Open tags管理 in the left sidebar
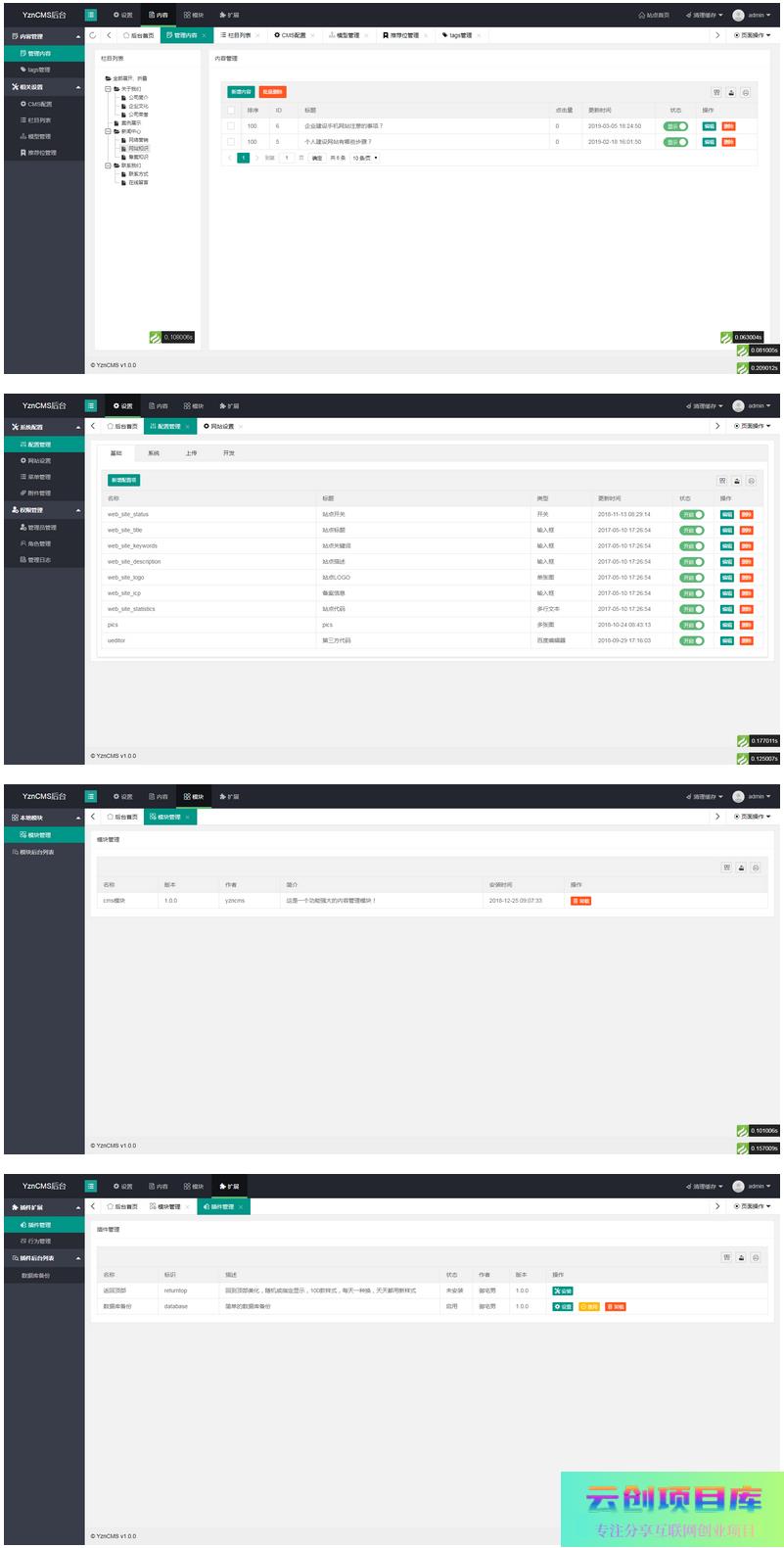 (38, 70)
